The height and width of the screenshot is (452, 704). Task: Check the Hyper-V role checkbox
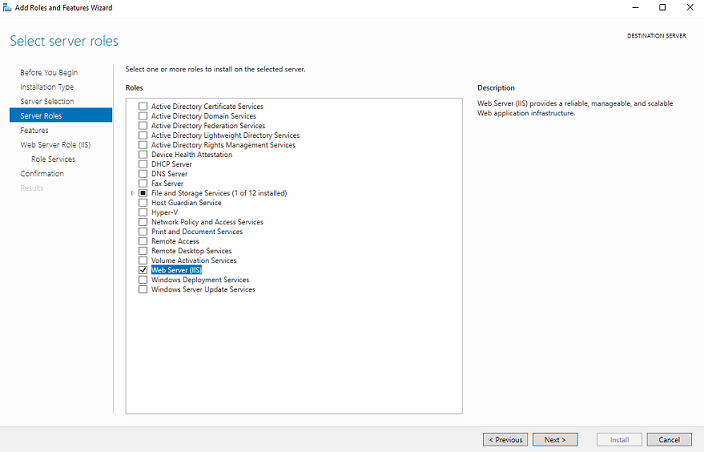[143, 212]
